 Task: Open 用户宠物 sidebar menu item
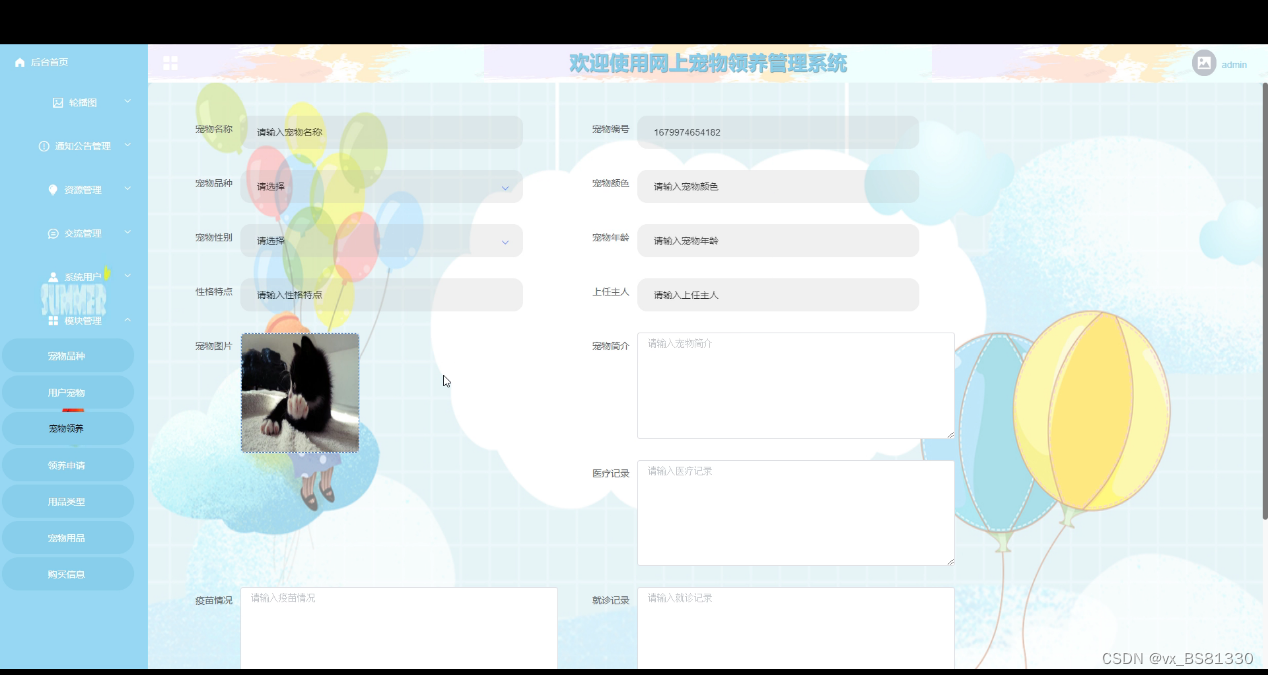(68, 392)
